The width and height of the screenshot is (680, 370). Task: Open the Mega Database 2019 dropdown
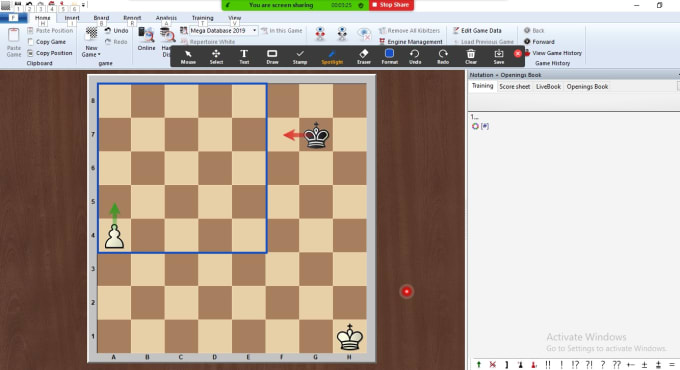pyautogui.click(x=254, y=30)
